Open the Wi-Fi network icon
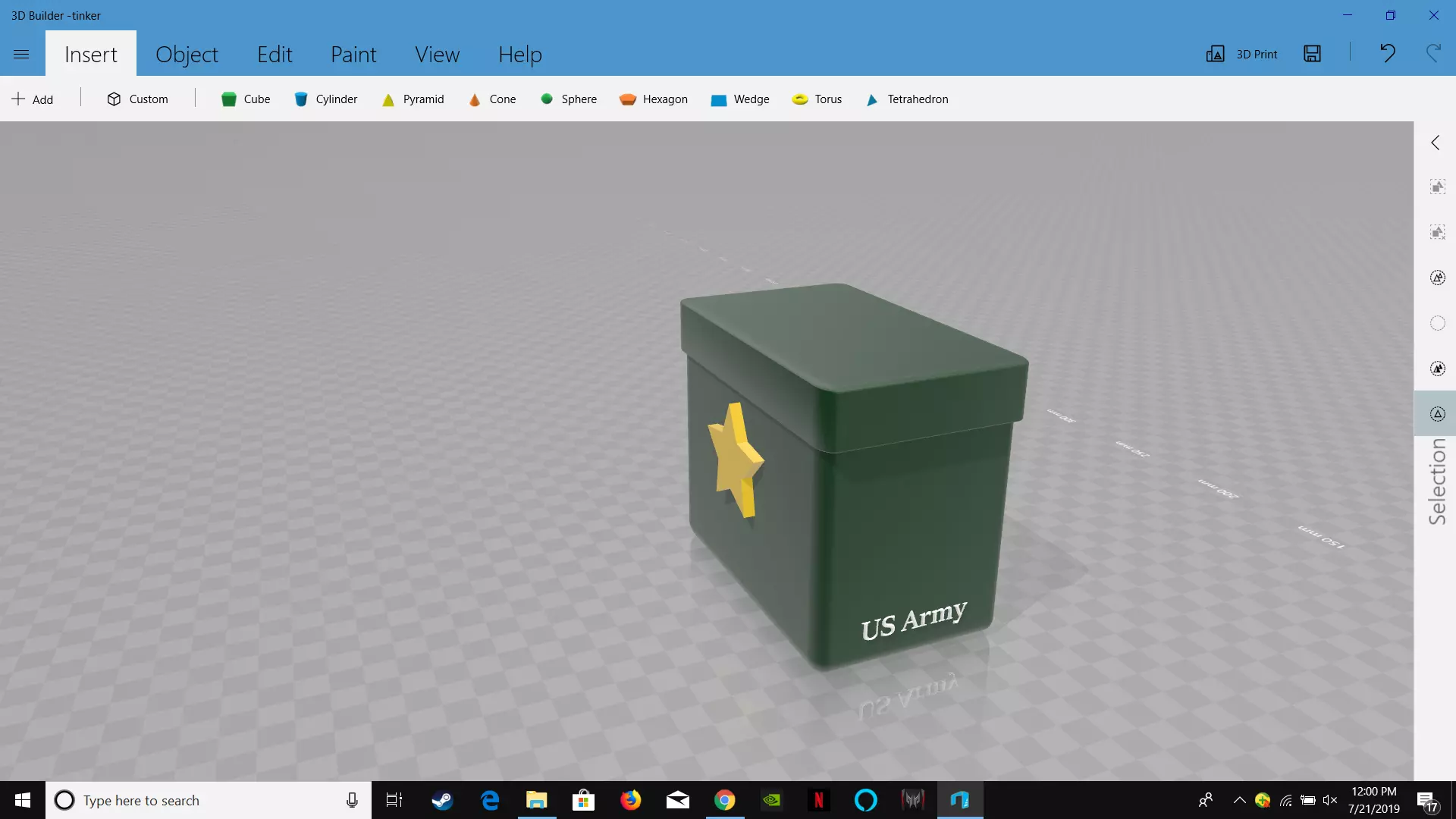Screen dimensions: 1456x819 [x=1286, y=800]
